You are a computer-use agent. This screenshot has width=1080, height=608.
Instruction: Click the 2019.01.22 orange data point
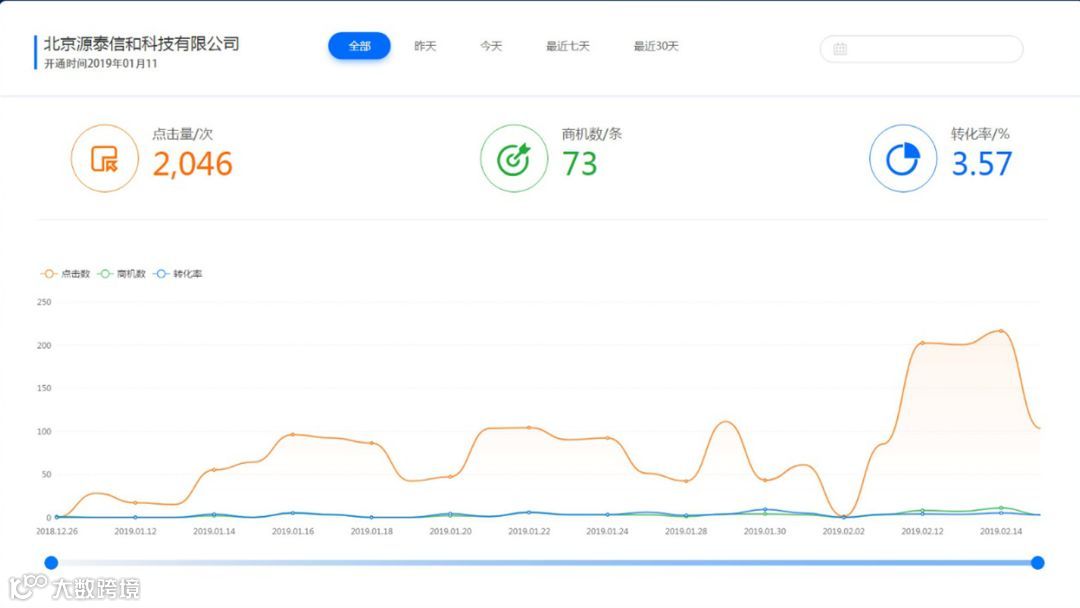tap(529, 428)
